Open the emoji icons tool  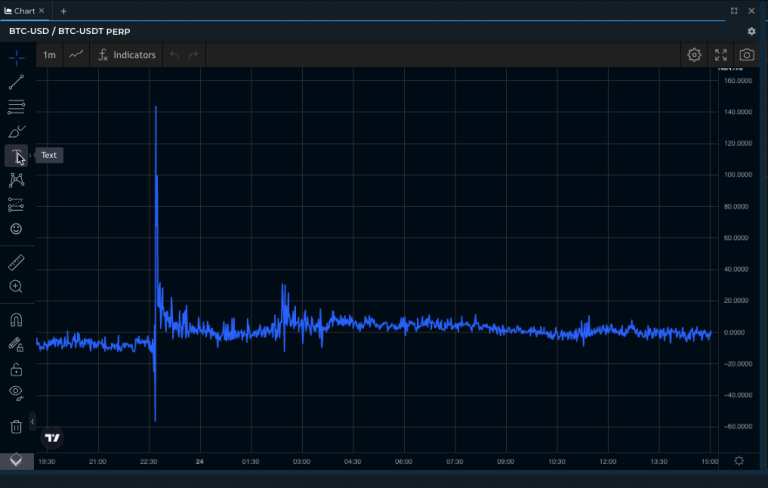(16, 229)
